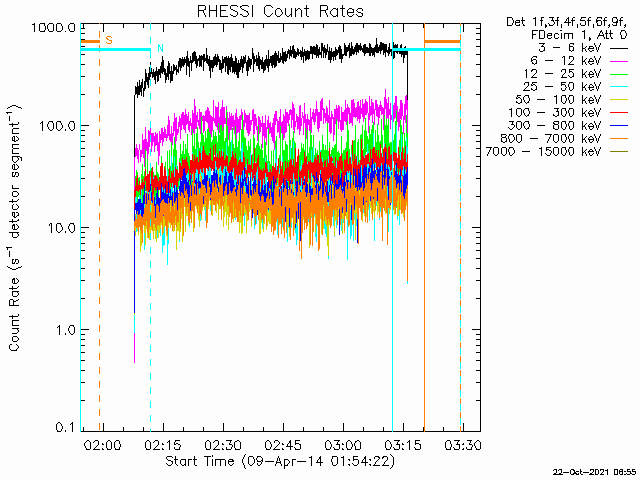Click the Count Rate y-axis title
The height and width of the screenshot is (480, 640).
click(x=15, y=228)
